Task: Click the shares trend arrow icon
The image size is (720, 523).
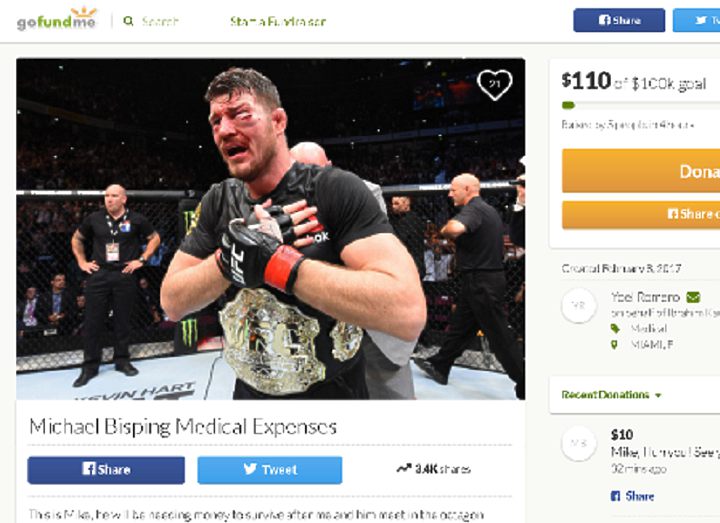Action: (403, 468)
